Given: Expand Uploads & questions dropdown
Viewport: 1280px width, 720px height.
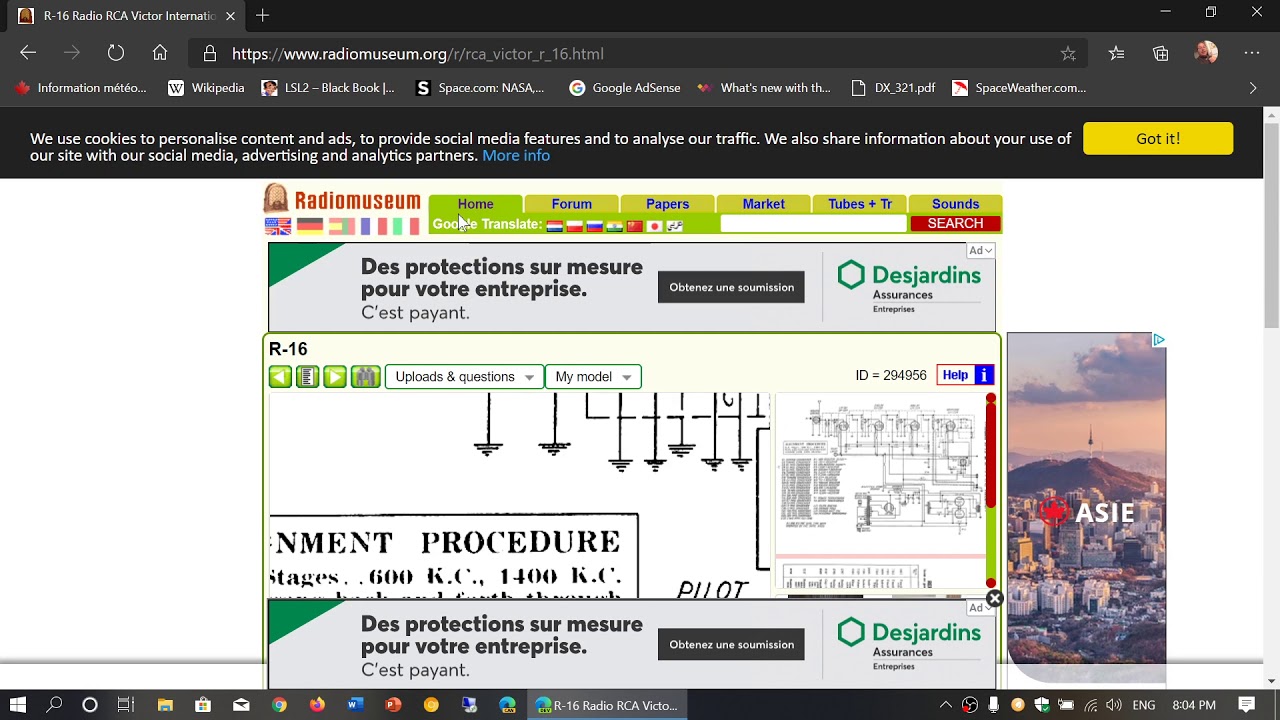Looking at the screenshot, I should pyautogui.click(x=464, y=377).
